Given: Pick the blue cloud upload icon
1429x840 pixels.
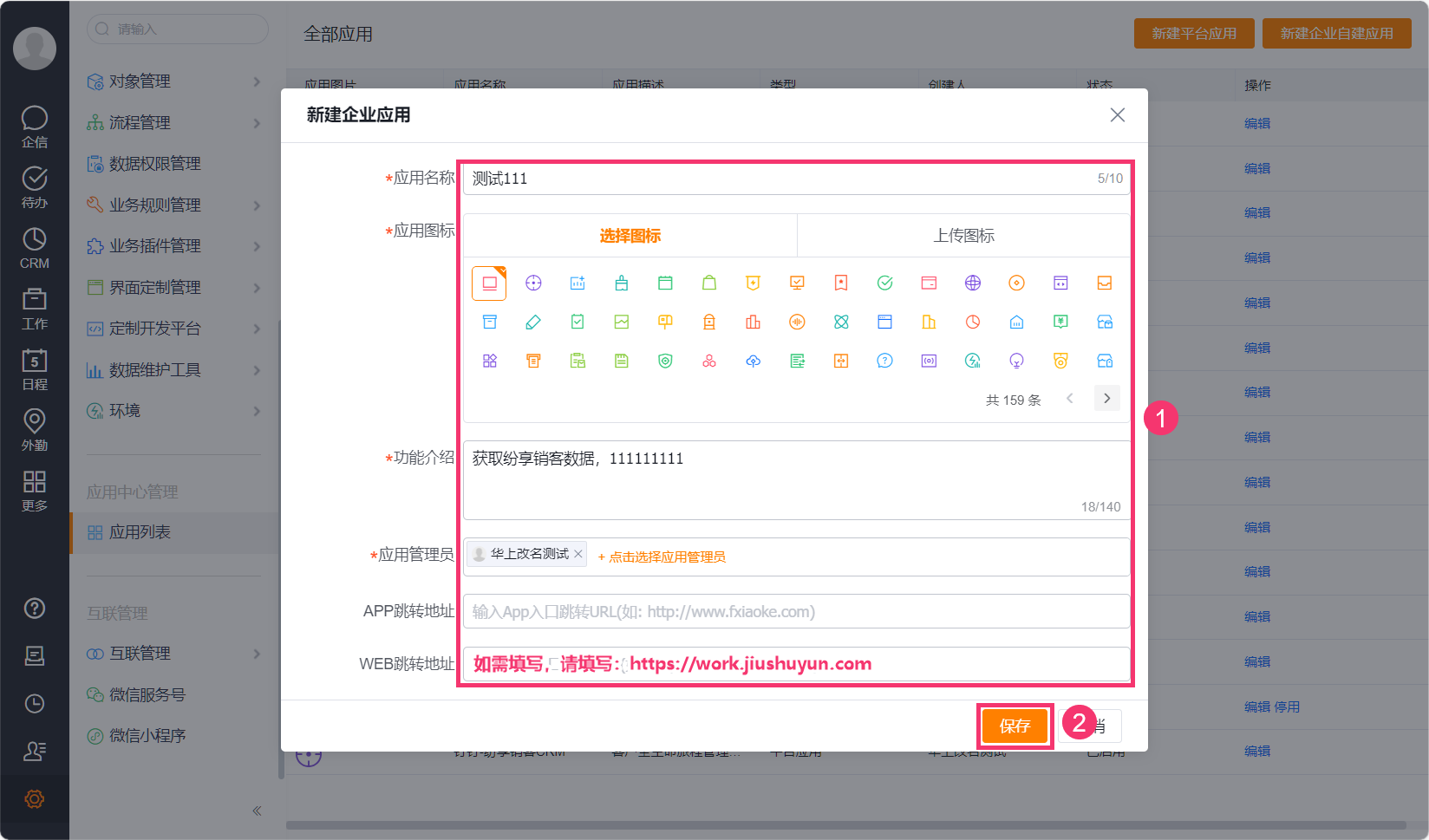Looking at the screenshot, I should [754, 361].
